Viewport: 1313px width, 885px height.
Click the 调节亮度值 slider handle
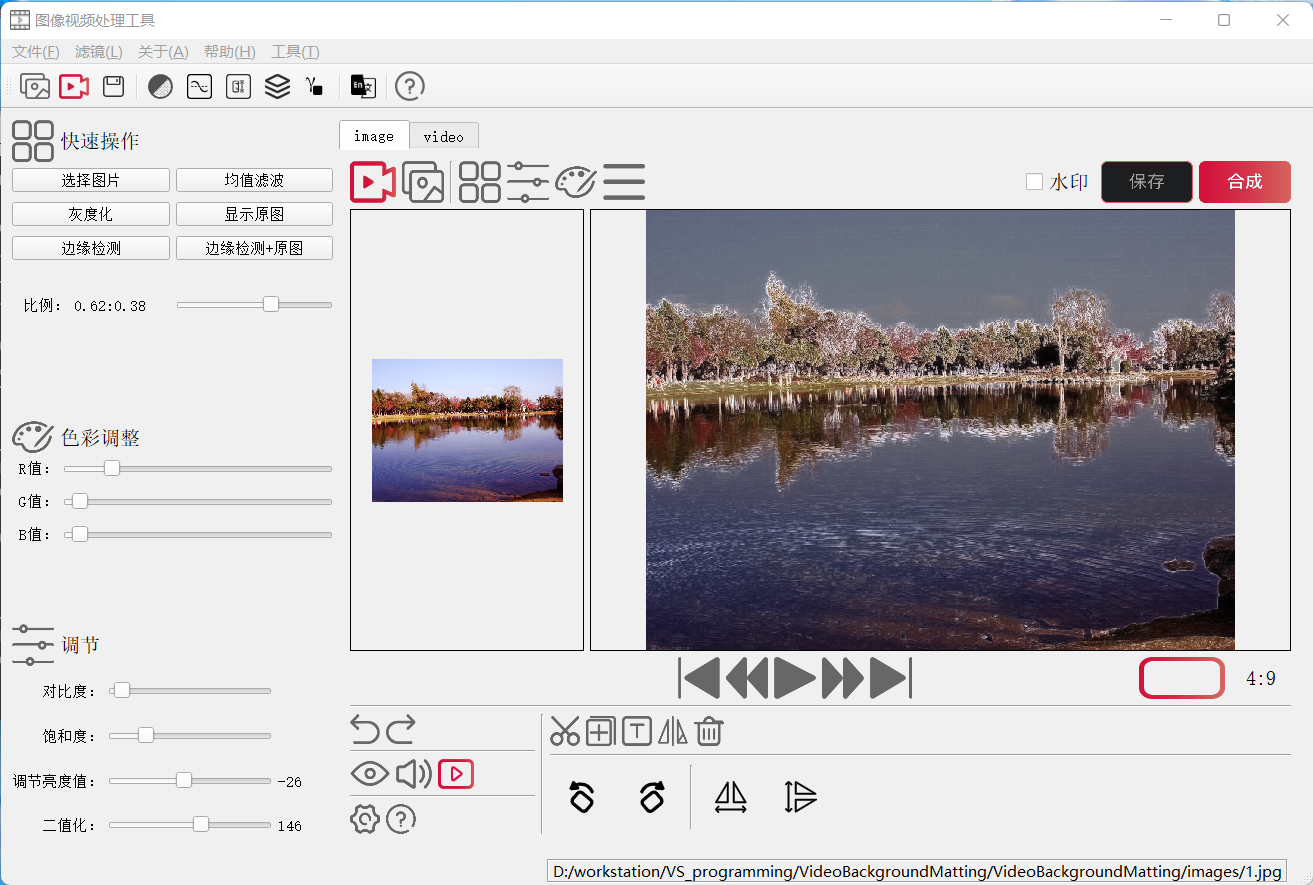184,780
